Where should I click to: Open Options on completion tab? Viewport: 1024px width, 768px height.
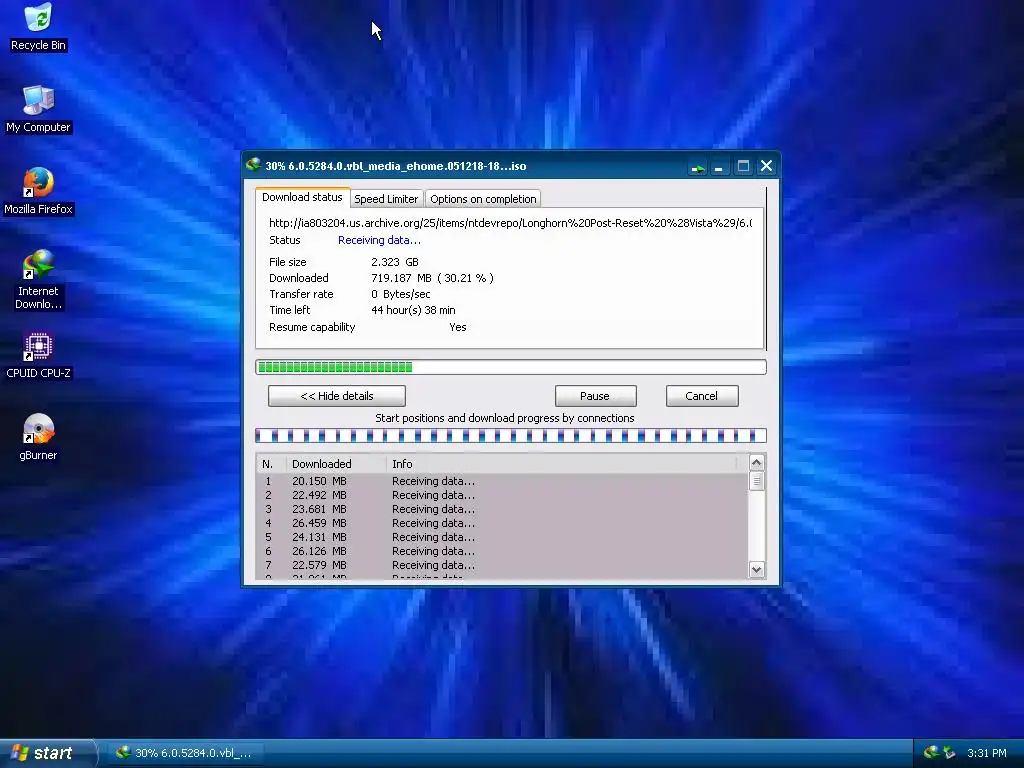click(483, 199)
